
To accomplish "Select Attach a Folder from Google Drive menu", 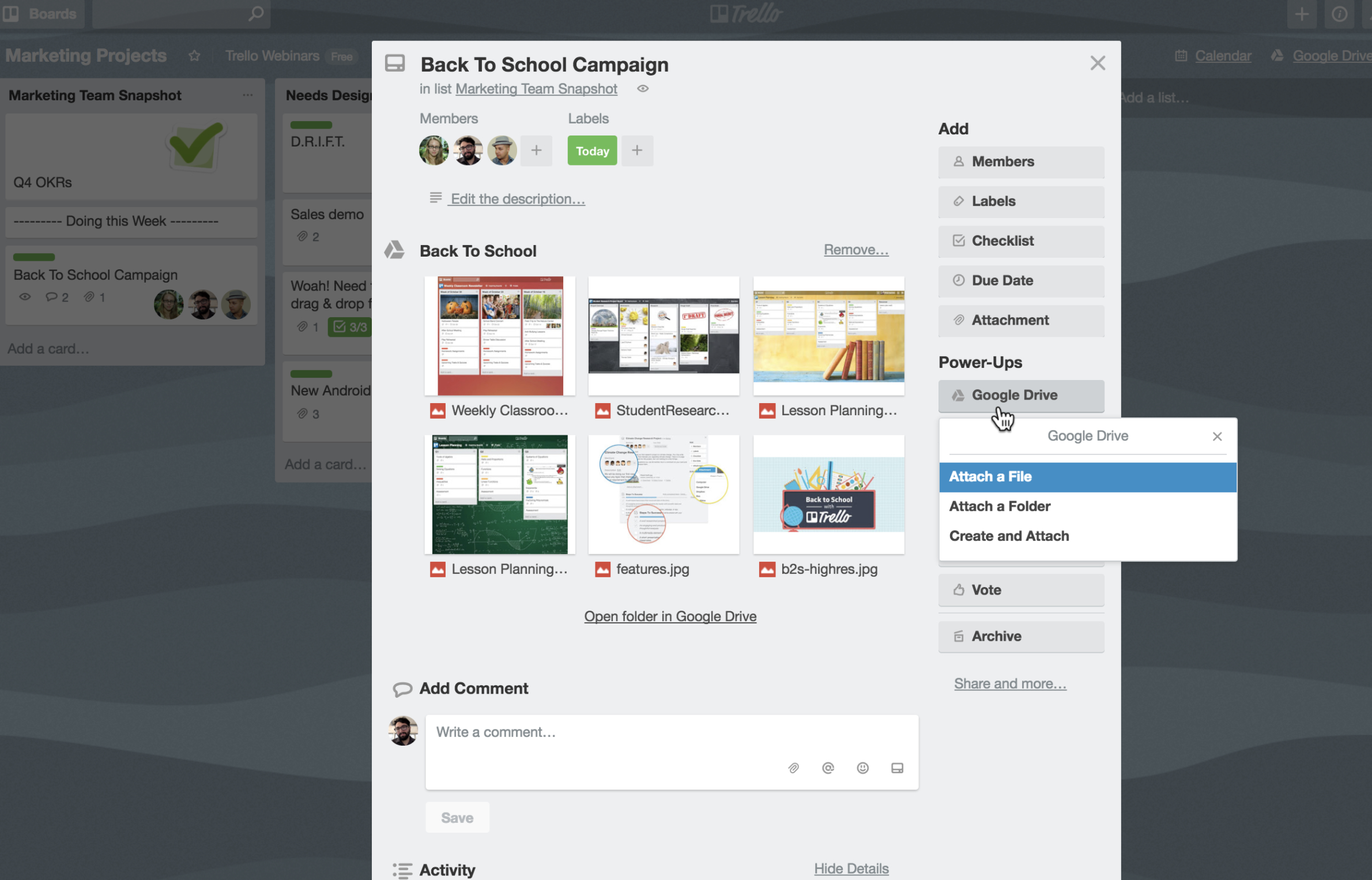I will (x=1000, y=505).
